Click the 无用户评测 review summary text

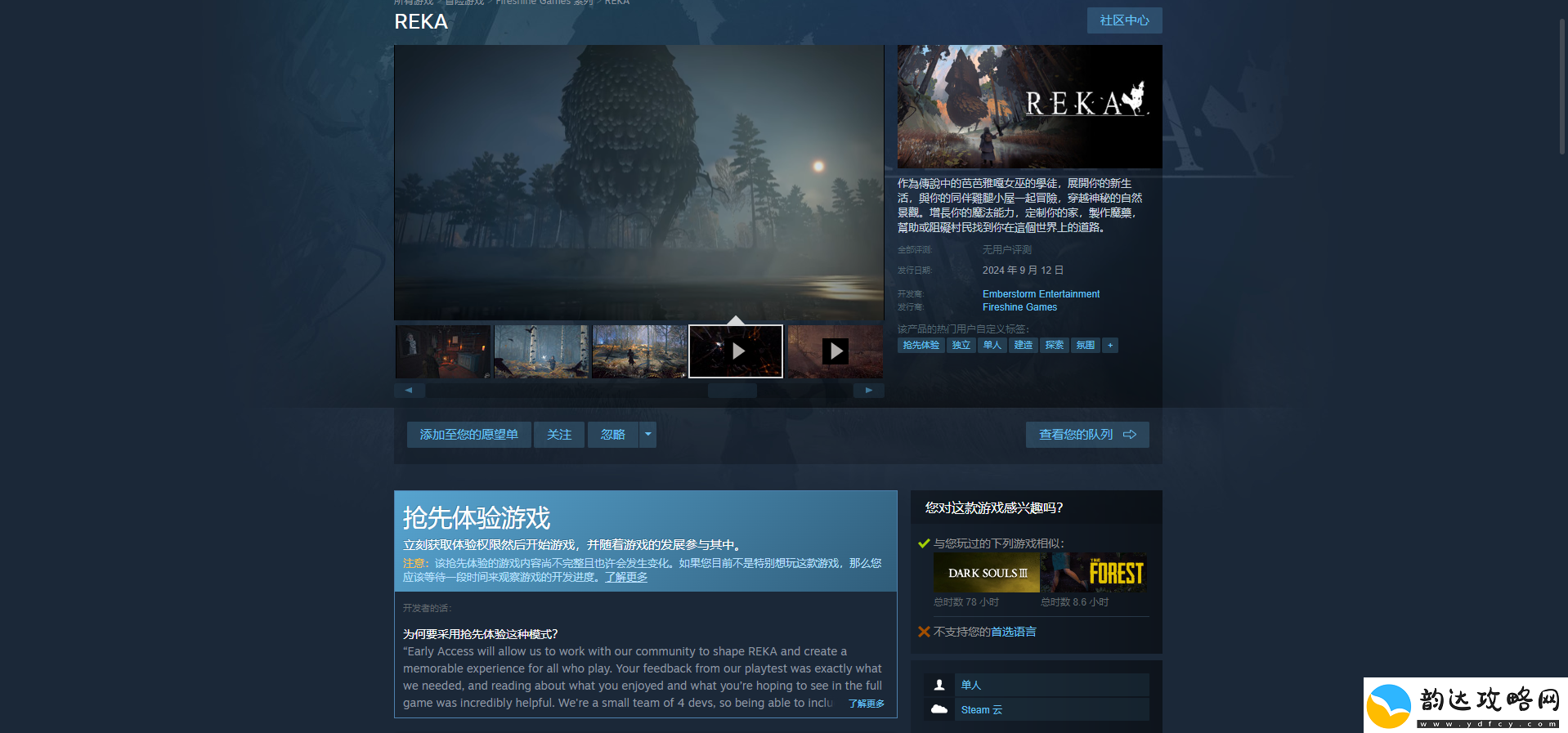pos(1007,250)
